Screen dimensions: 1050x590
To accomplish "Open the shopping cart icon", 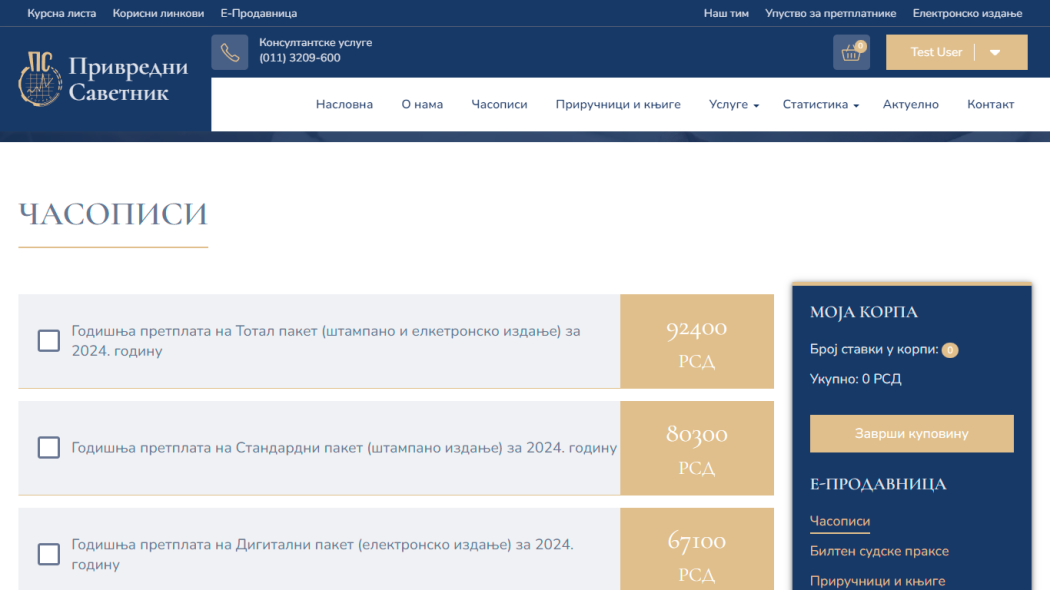I will (850, 53).
